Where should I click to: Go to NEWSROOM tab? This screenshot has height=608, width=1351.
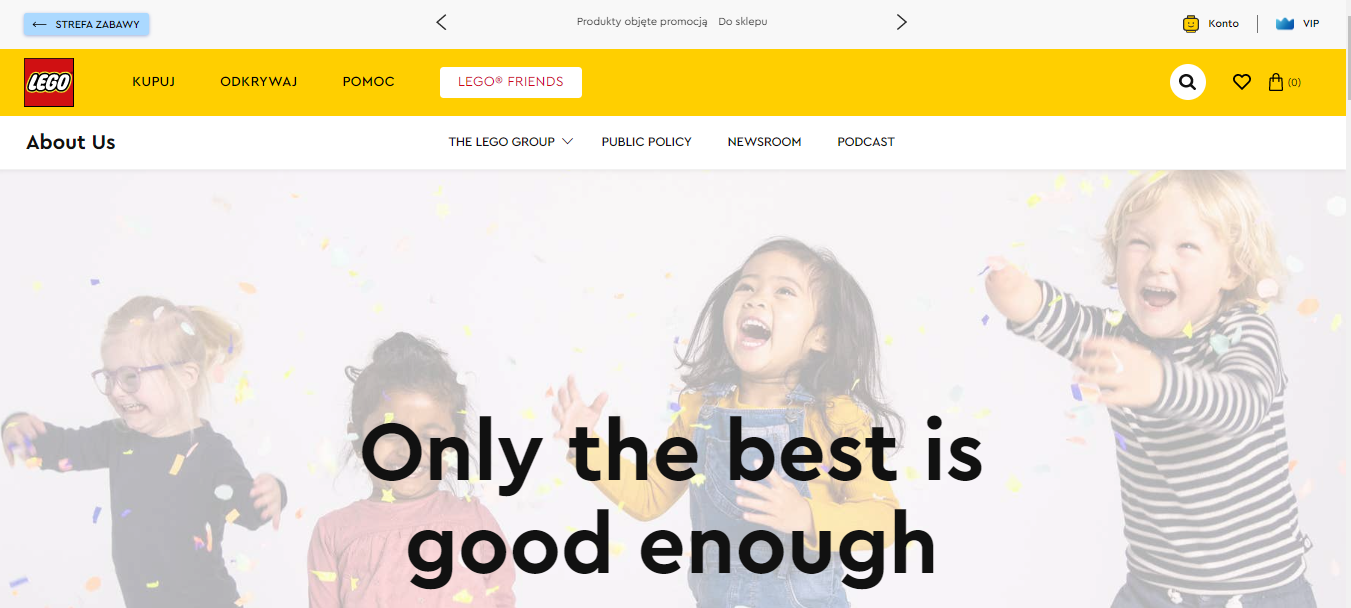tap(764, 142)
